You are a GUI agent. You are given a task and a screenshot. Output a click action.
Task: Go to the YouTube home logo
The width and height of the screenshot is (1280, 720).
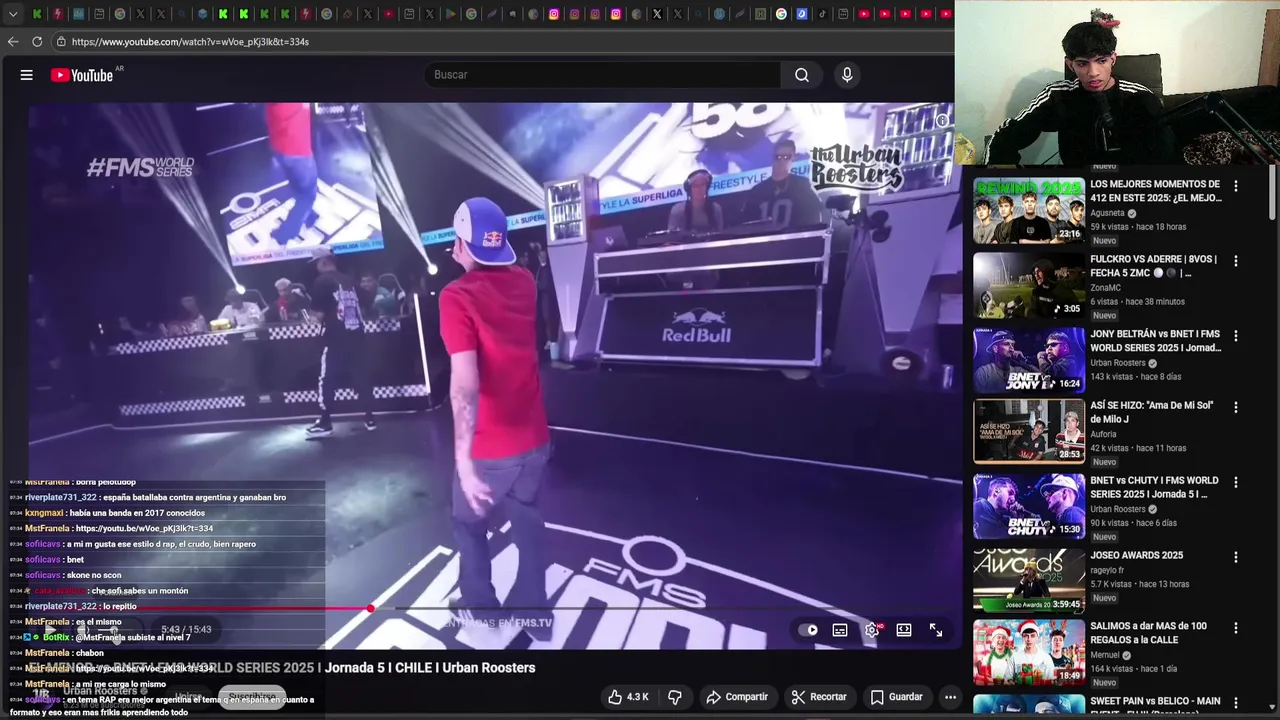(x=82, y=75)
